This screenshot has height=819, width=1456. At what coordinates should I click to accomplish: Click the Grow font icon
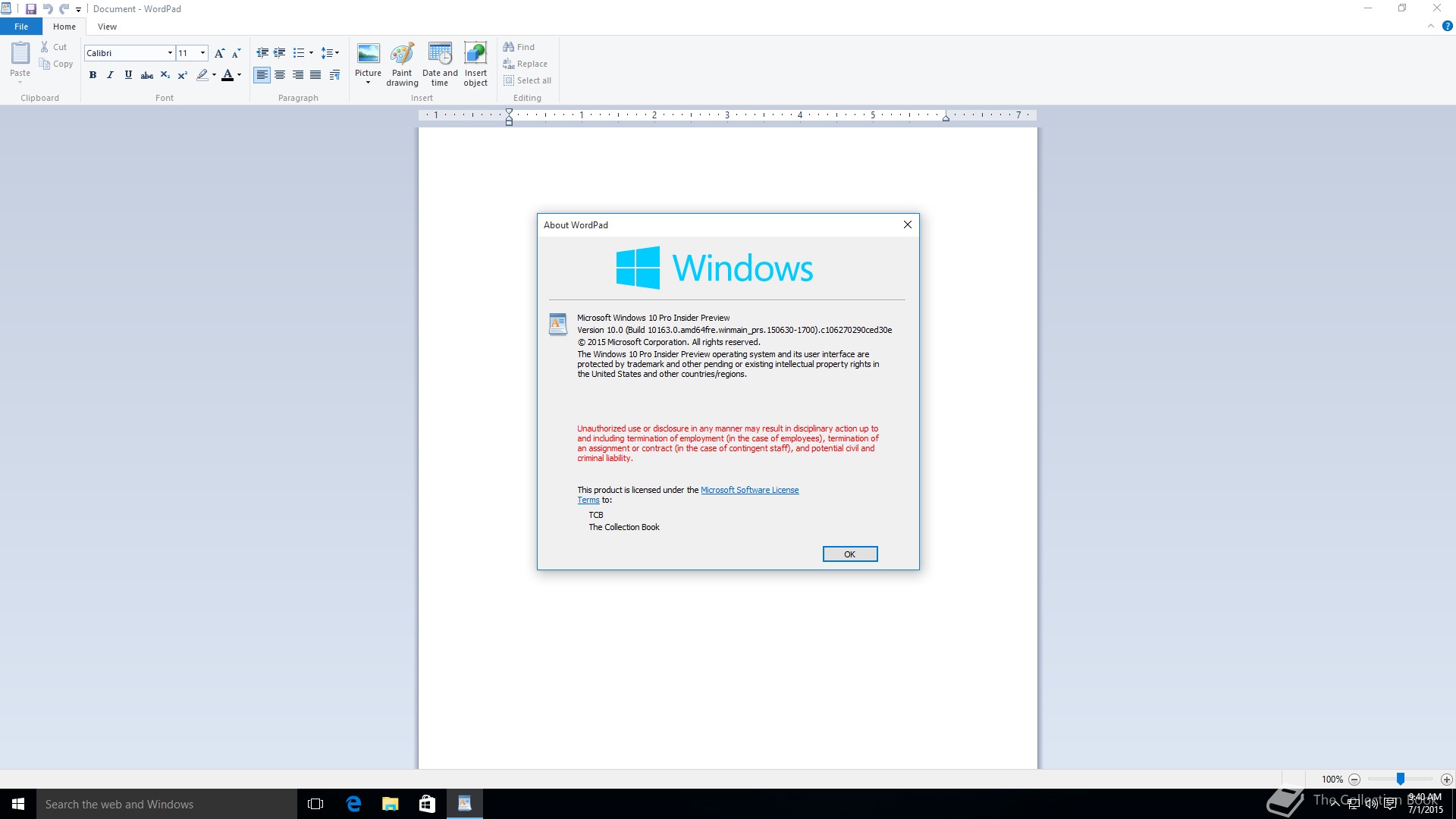[x=219, y=53]
